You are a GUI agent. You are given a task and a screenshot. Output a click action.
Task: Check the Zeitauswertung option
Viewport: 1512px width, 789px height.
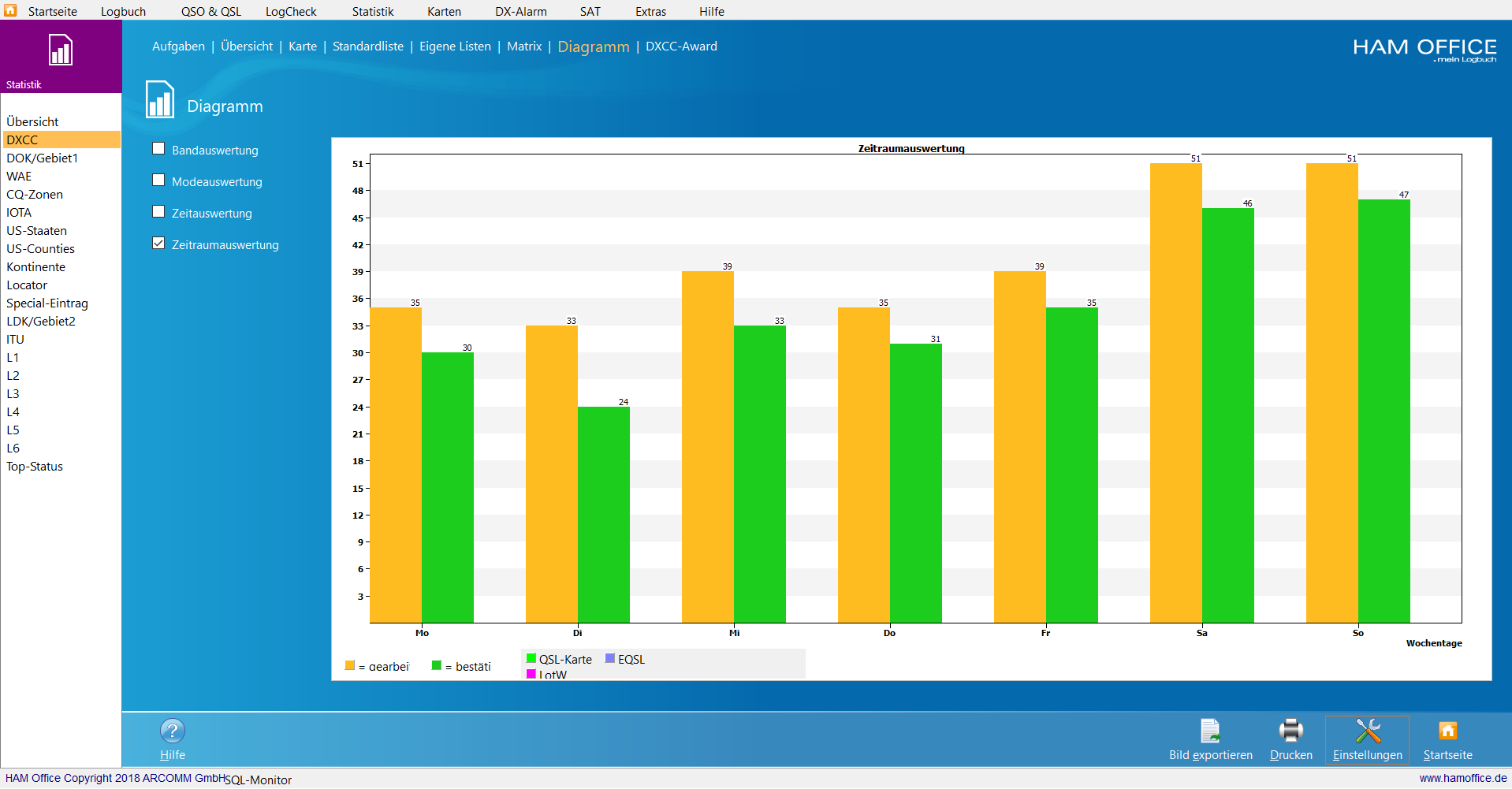pos(158,212)
